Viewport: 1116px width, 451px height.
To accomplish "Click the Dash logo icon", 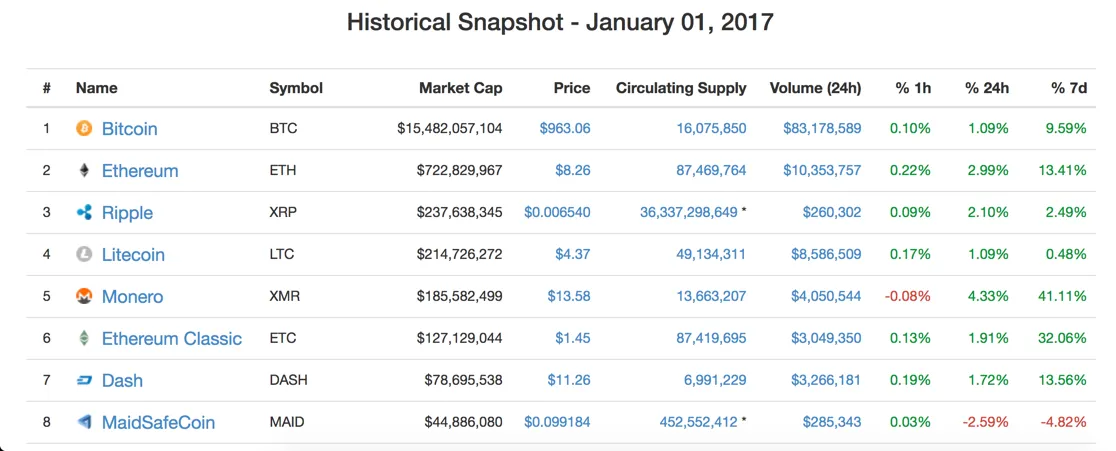I will [84, 381].
